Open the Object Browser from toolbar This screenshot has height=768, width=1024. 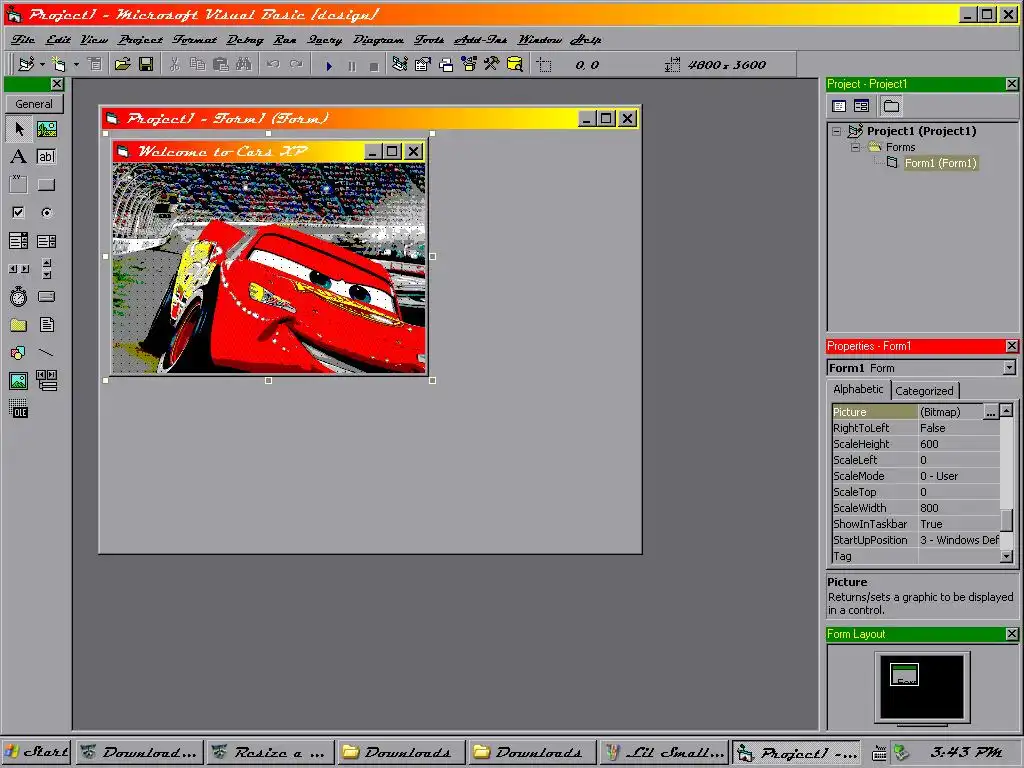pyautogui.click(x=469, y=64)
